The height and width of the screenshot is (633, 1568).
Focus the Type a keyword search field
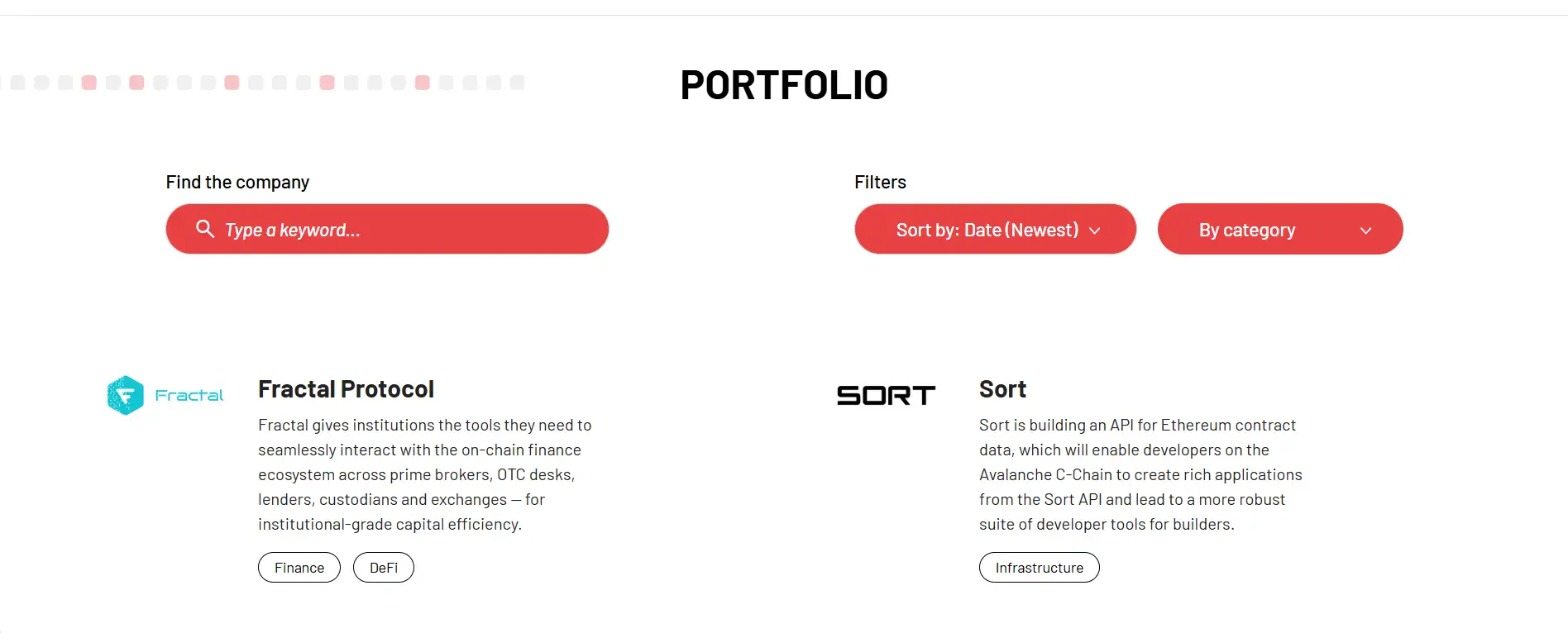(x=397, y=230)
